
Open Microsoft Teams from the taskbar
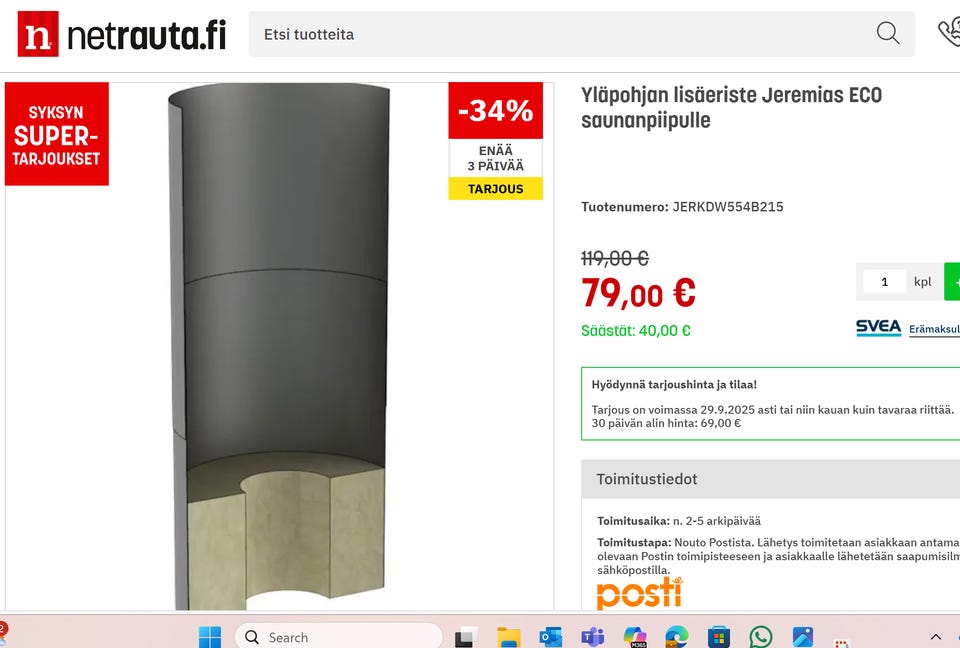click(592, 638)
